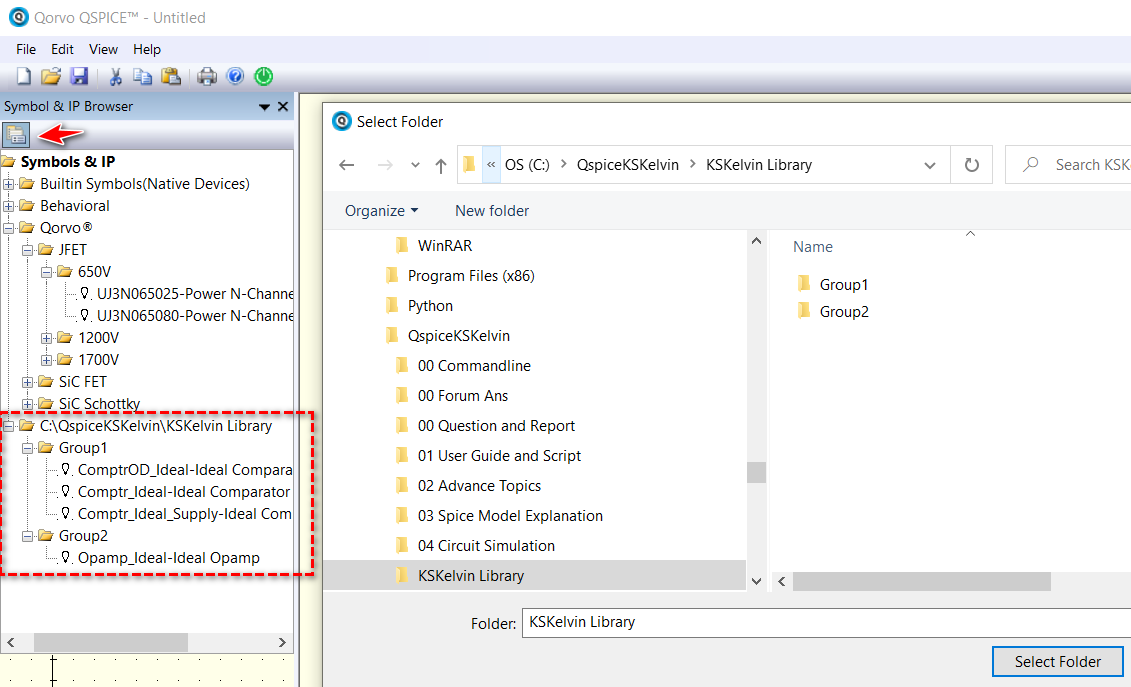Image resolution: width=1131 pixels, height=687 pixels.
Task: Open the Edit menu
Action: tap(62, 49)
